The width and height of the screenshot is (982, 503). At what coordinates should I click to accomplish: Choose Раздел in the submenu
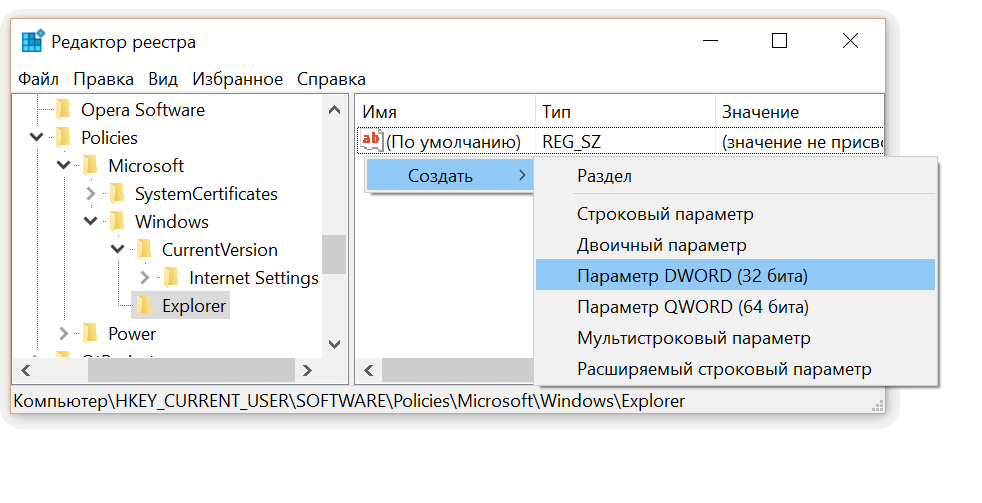click(735, 176)
